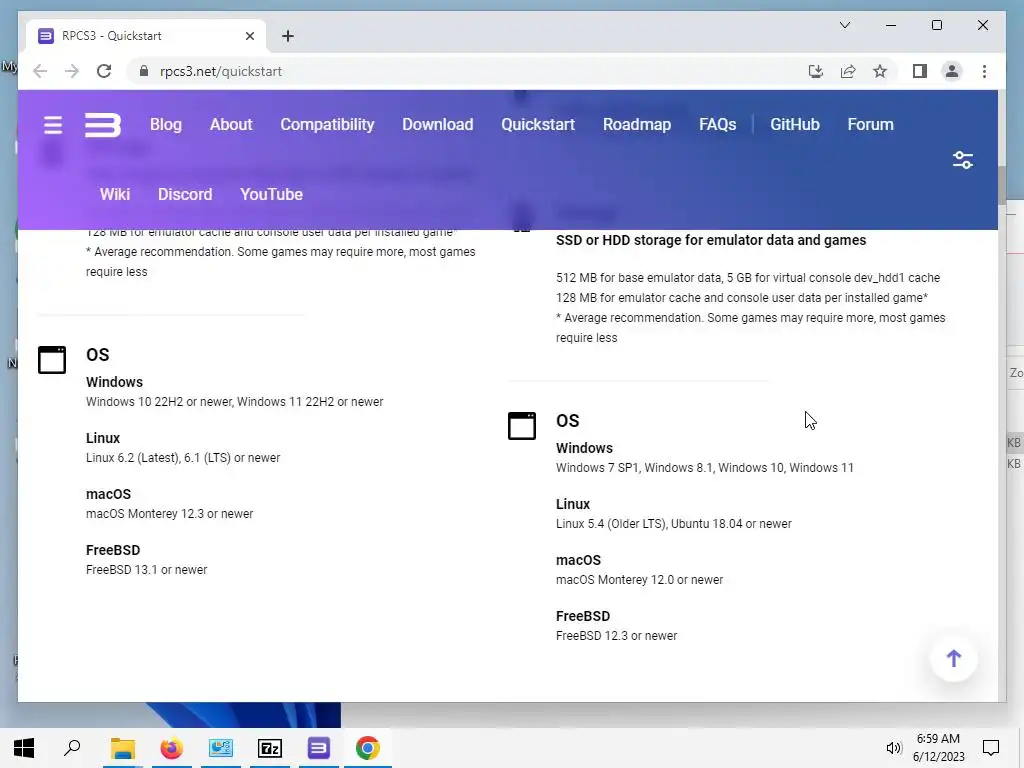Select Quickstart in the navigation

[x=537, y=125]
